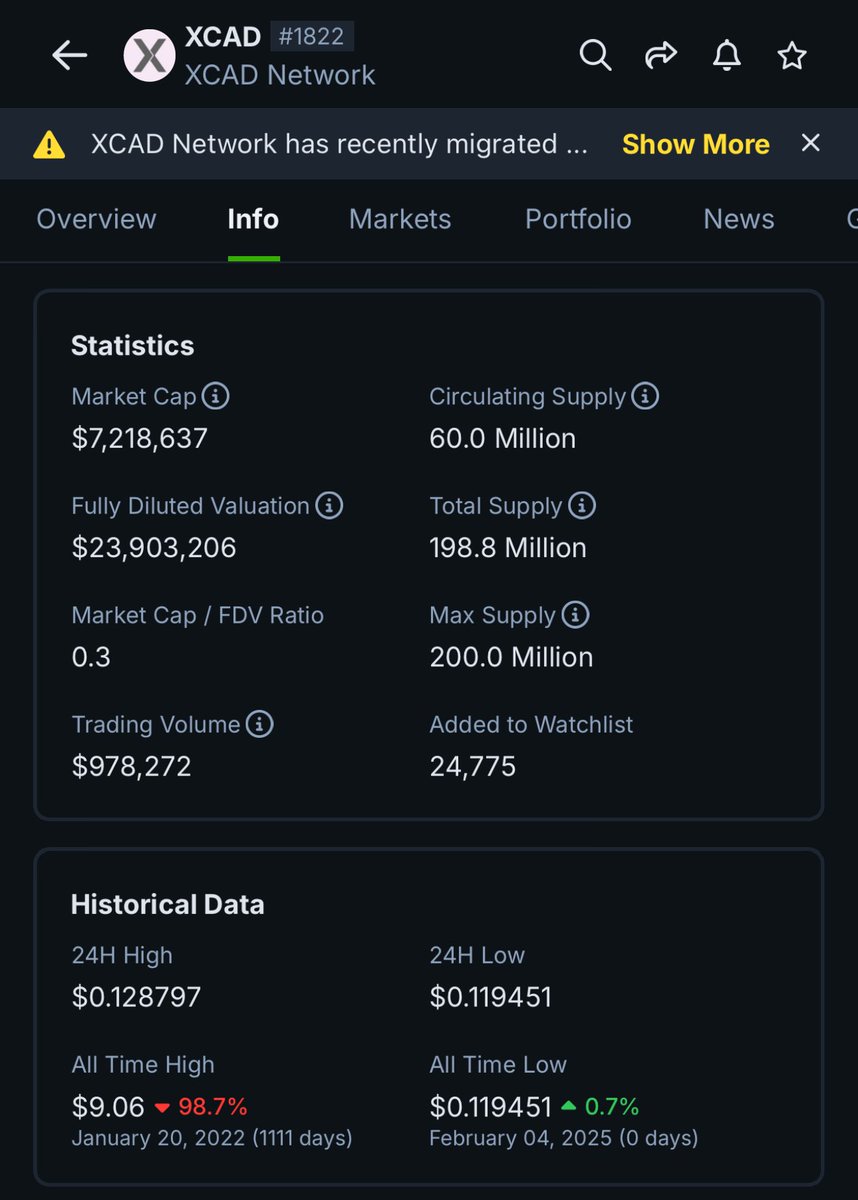The height and width of the screenshot is (1200, 858).
Task: Open the Circulating Supply info icon
Action: [x=645, y=396]
